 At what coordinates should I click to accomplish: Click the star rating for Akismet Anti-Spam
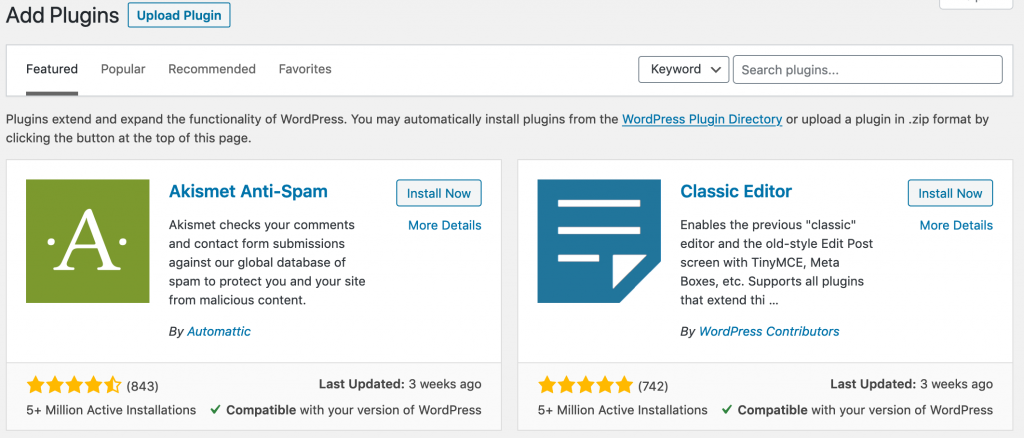tap(74, 385)
